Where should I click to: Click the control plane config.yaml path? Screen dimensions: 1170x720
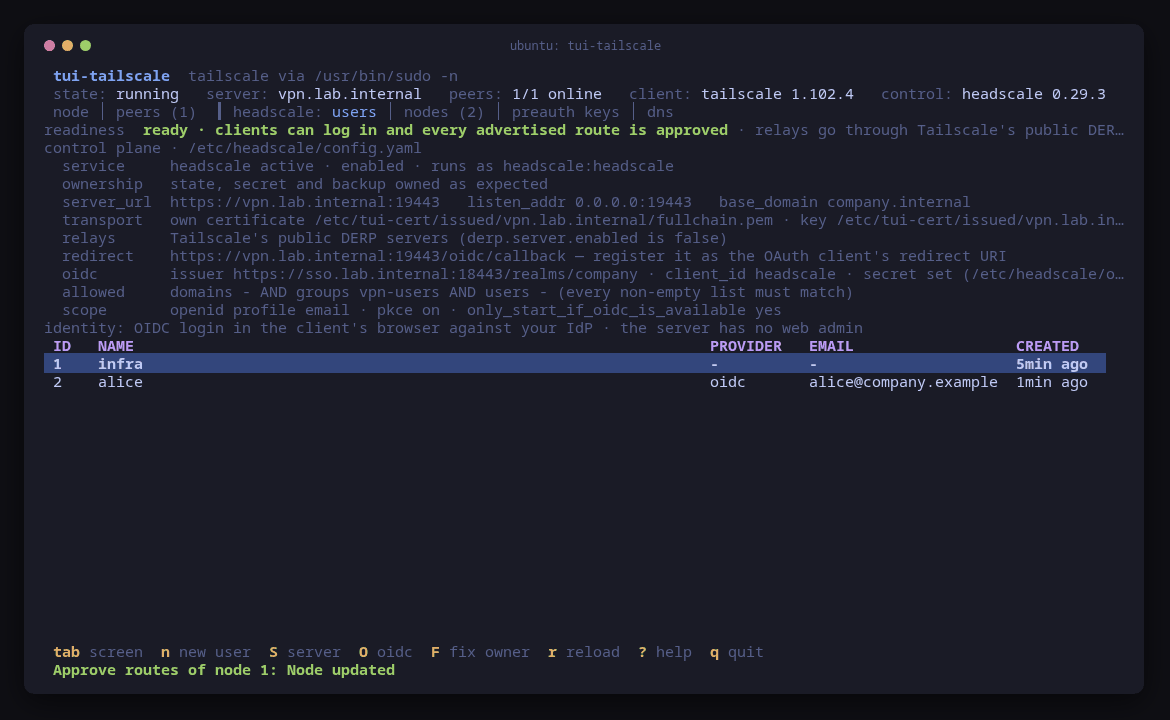304,148
